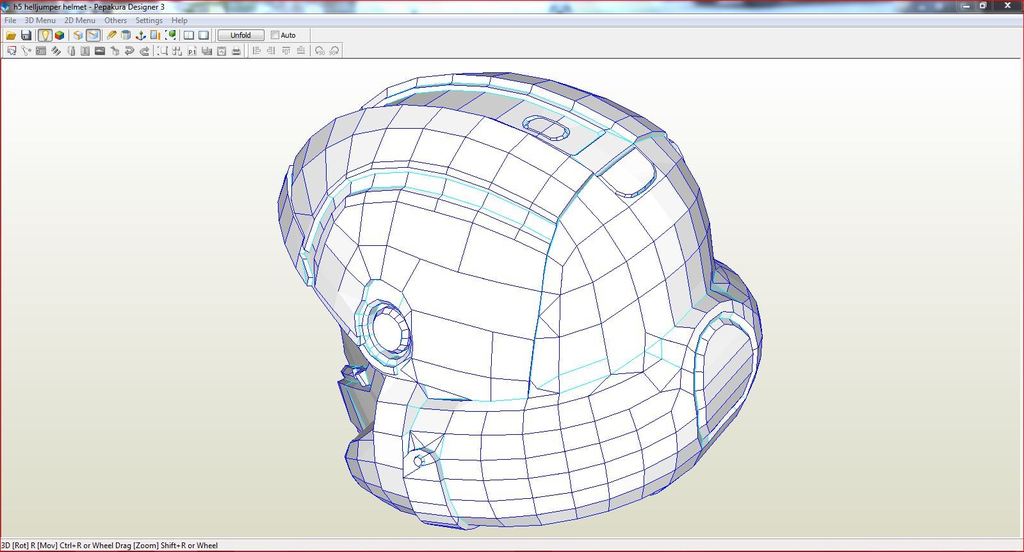The height and width of the screenshot is (552, 1024).
Task: Enable the Auto checkbox
Action: point(275,35)
